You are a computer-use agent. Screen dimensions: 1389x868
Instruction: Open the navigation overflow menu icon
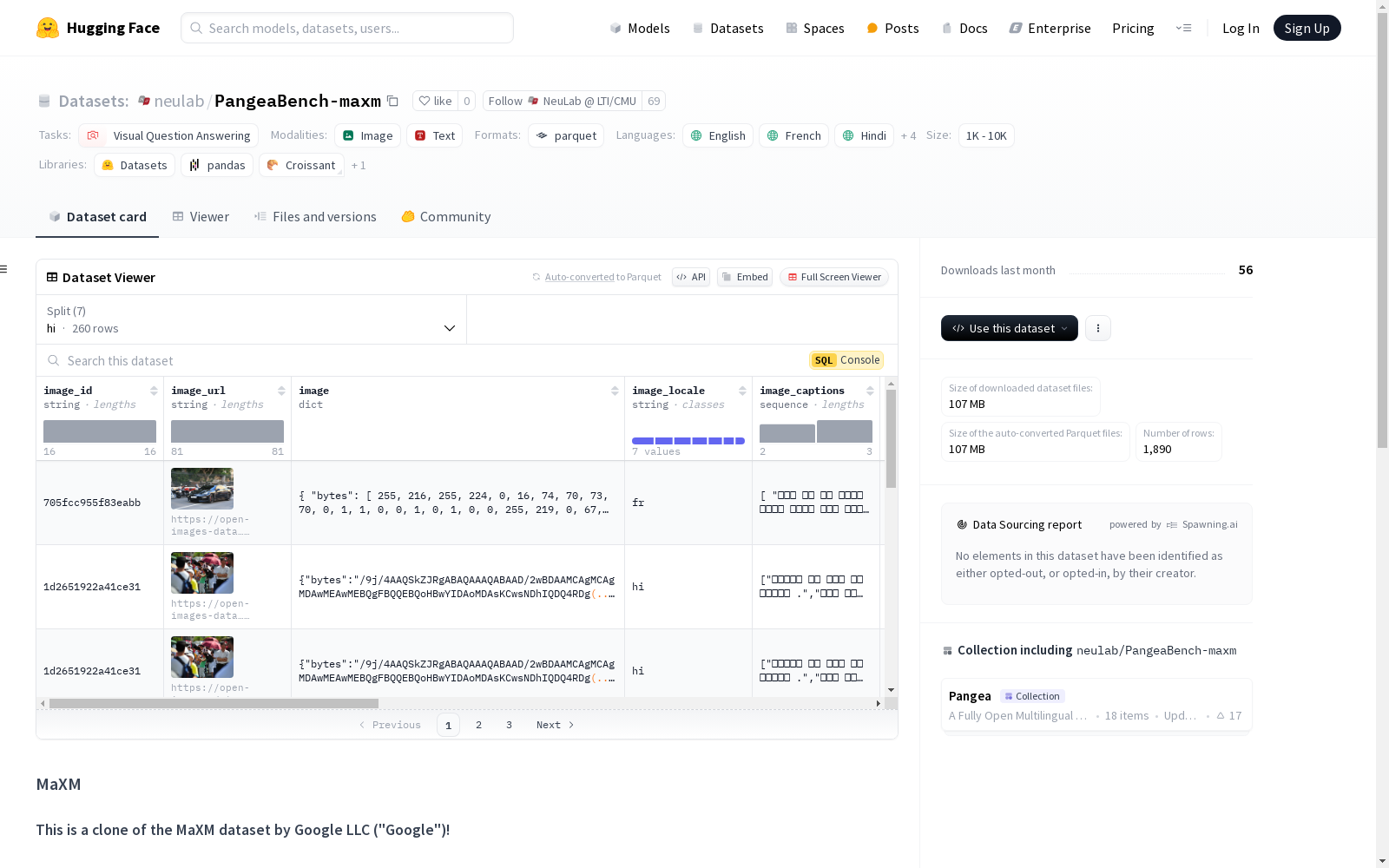tap(1183, 28)
